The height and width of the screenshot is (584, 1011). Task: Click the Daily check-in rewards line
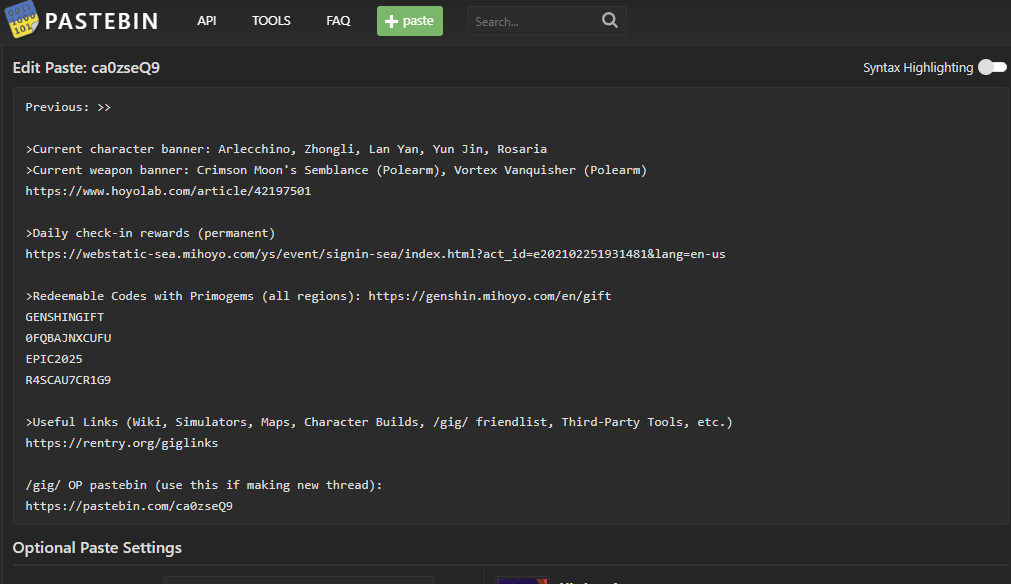pyautogui.click(x=150, y=233)
